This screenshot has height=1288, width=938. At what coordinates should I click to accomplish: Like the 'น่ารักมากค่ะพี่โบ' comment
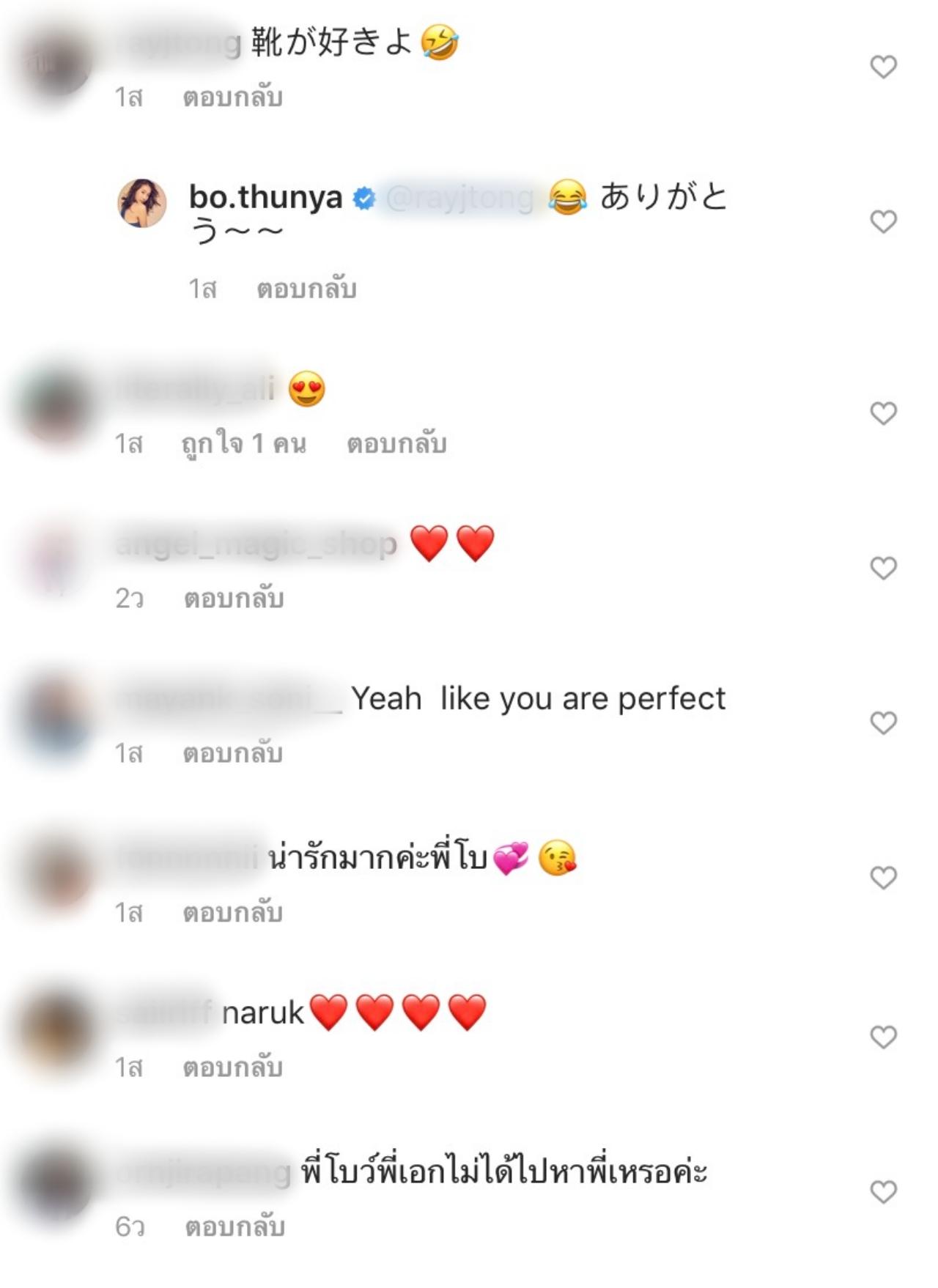883,877
